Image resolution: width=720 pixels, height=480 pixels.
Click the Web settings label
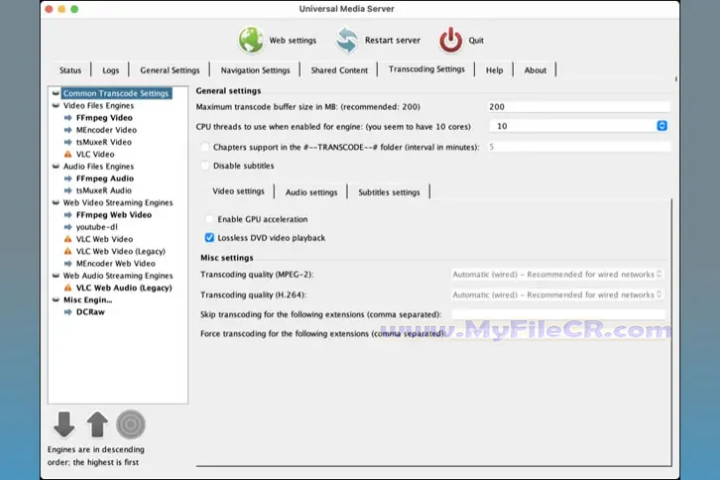pyautogui.click(x=292, y=40)
